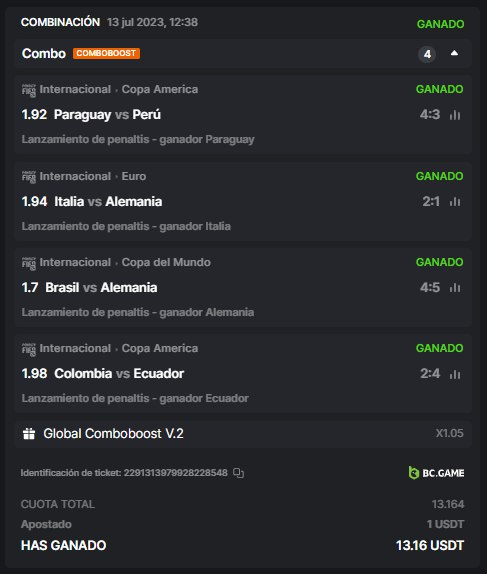Click the X1.05 boost multiplier
This screenshot has width=487, height=574.
(x=449, y=433)
